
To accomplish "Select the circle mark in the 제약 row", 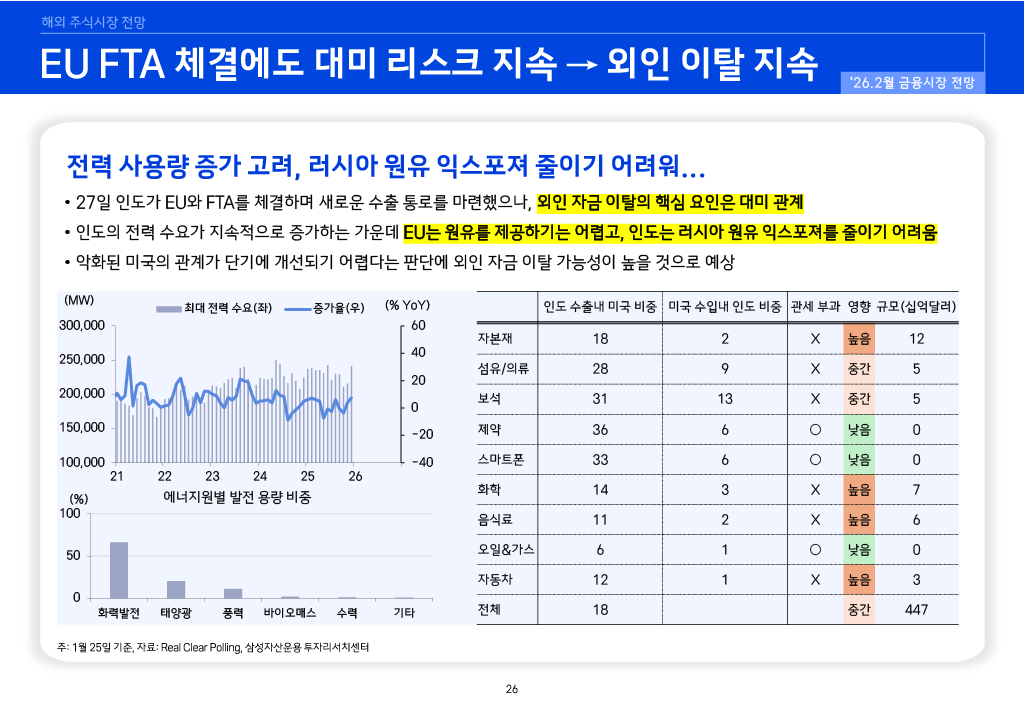I will 815,429.
